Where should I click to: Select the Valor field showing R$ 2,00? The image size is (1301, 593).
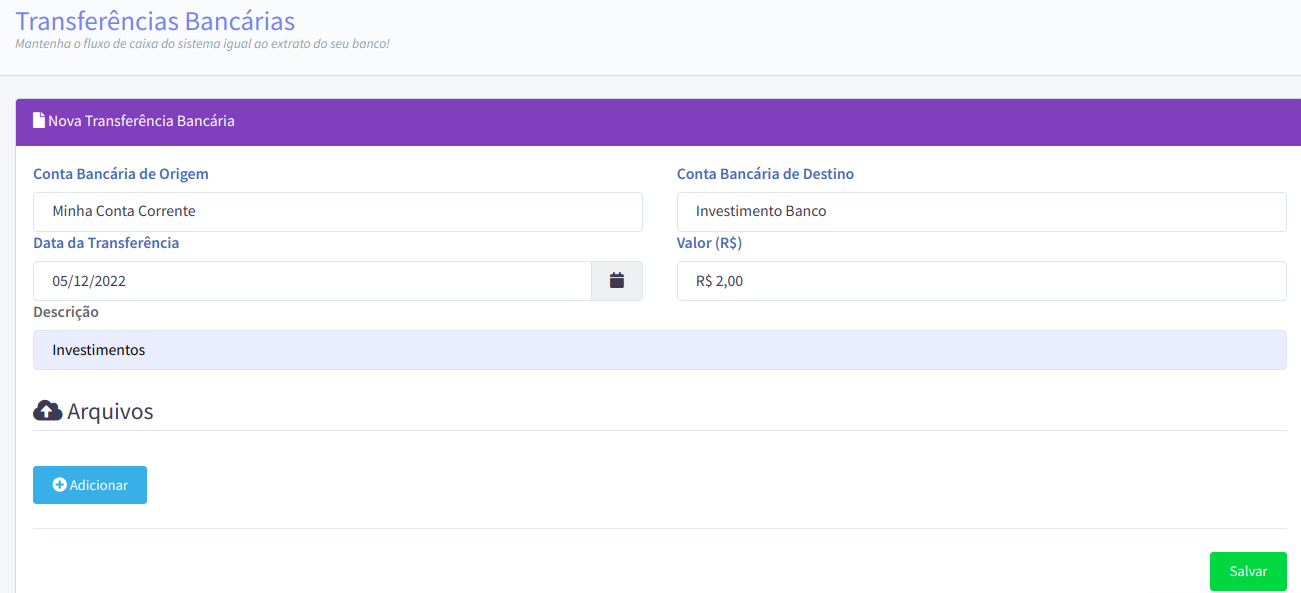coord(981,281)
